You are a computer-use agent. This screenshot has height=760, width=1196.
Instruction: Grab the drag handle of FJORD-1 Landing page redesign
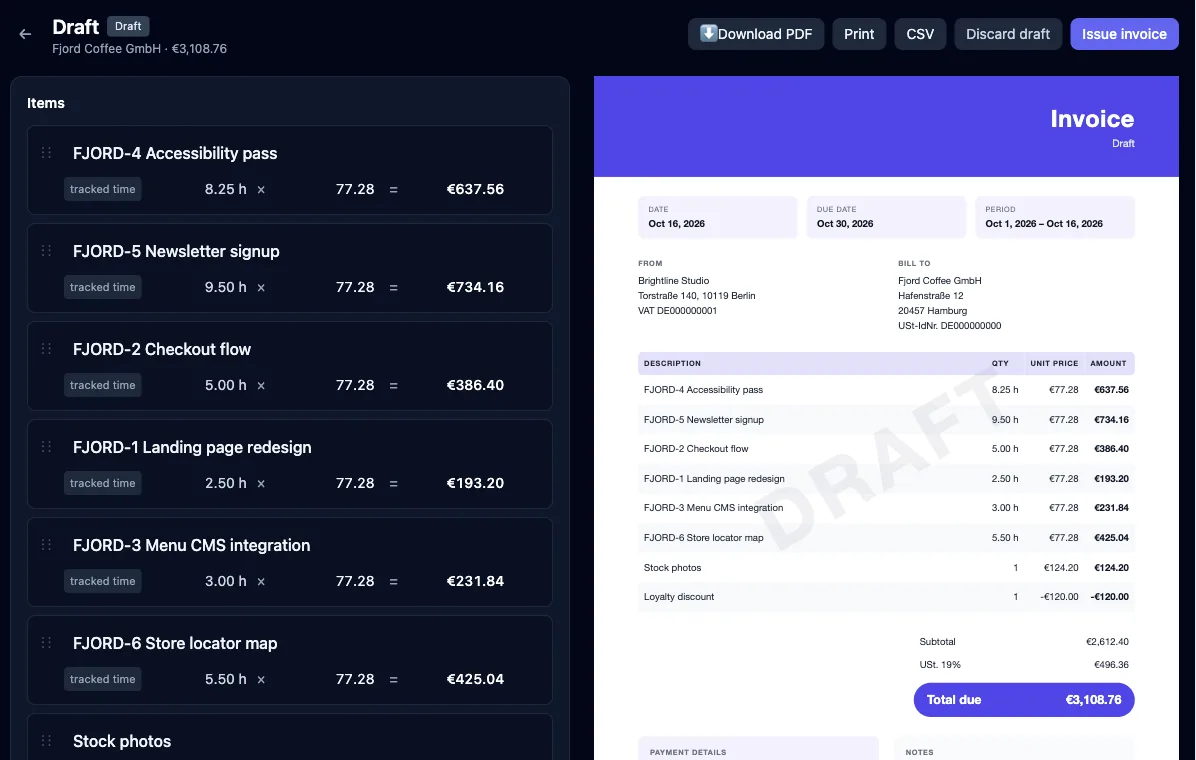point(47,446)
